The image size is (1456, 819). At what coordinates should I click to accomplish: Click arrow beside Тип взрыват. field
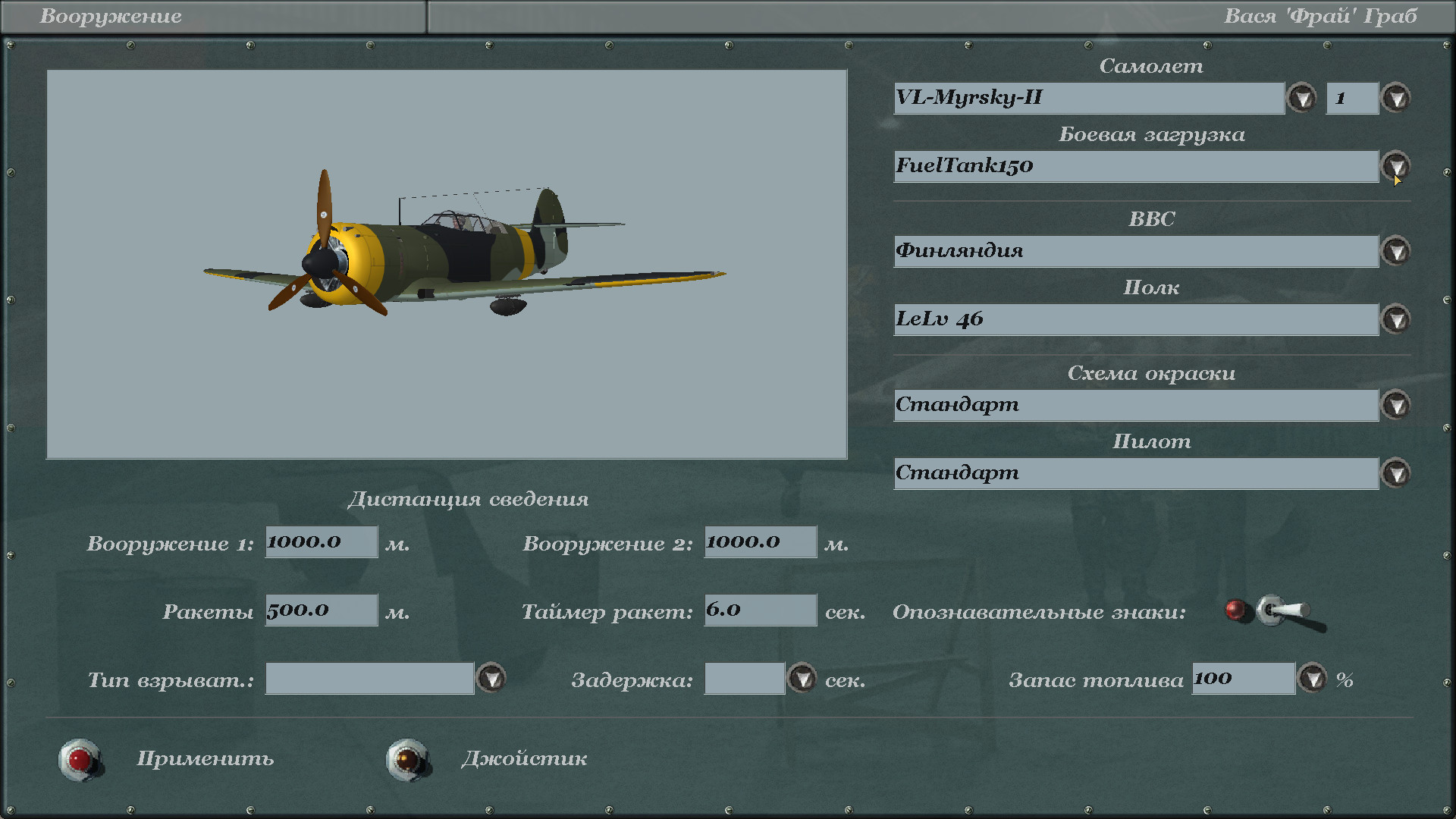point(491,678)
